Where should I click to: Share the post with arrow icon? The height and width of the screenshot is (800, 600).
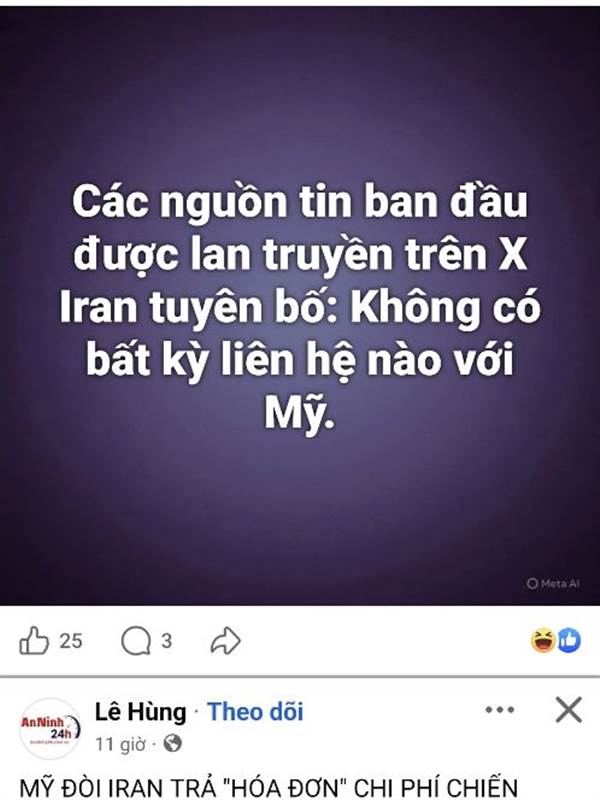tap(226, 641)
